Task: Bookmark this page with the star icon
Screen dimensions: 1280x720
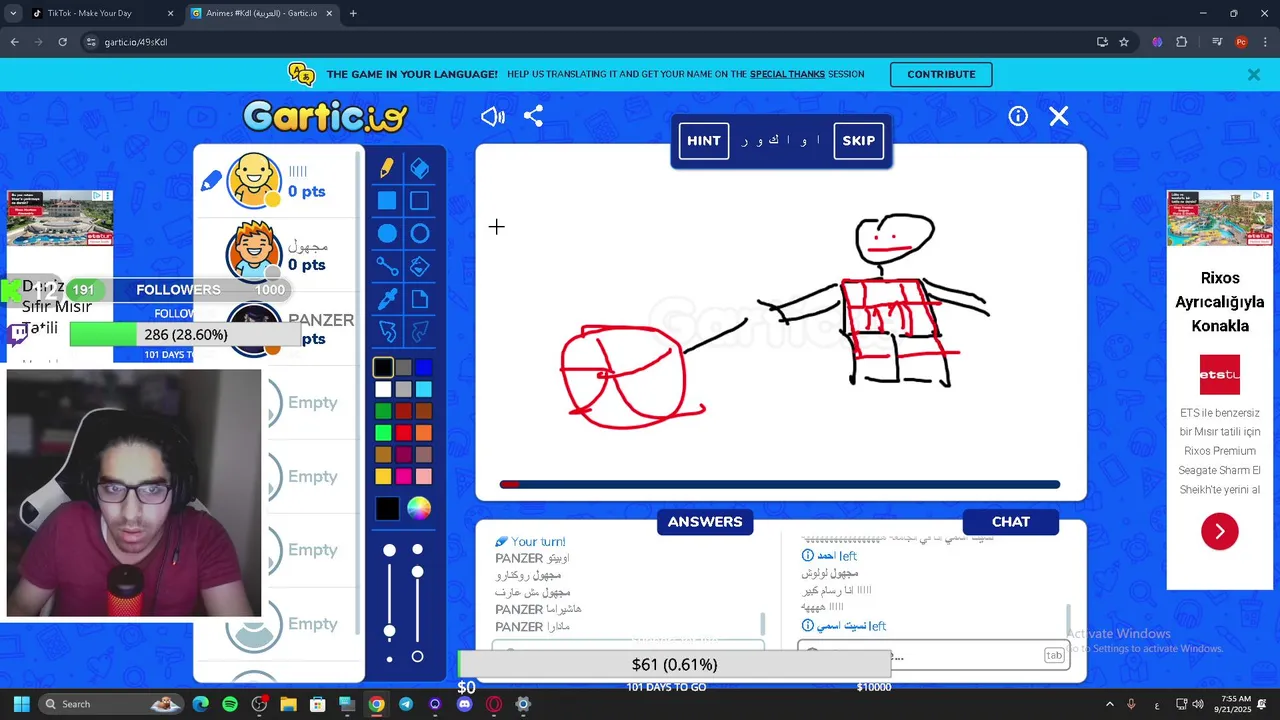Action: tap(1124, 42)
